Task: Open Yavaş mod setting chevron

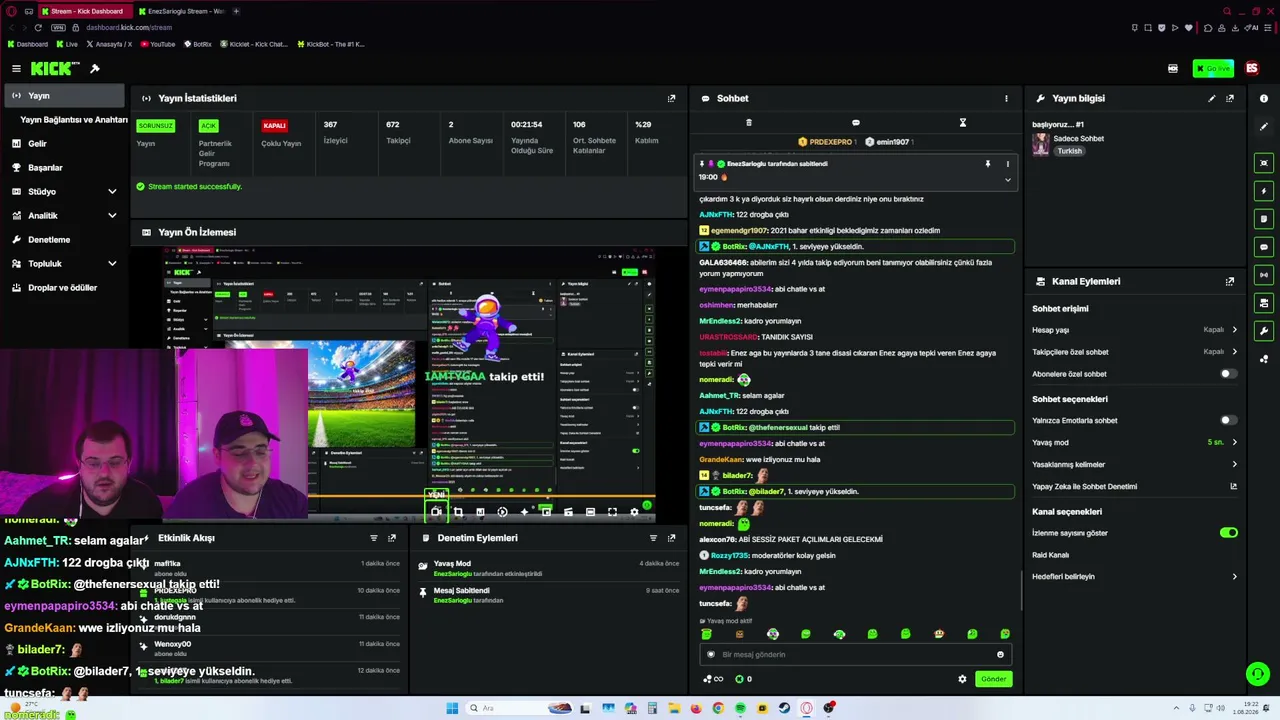Action: 1234,442
